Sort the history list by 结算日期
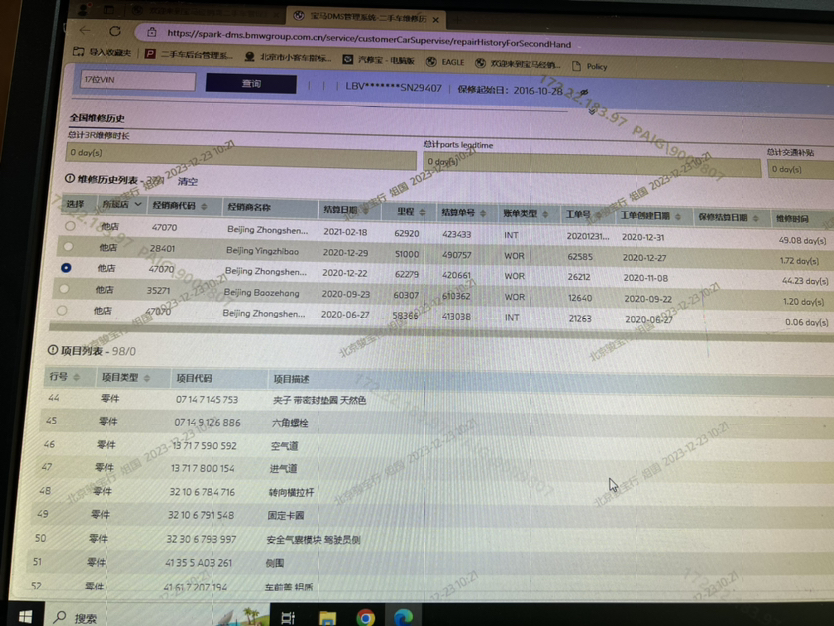Image resolution: width=834 pixels, height=626 pixels. [x=365, y=211]
